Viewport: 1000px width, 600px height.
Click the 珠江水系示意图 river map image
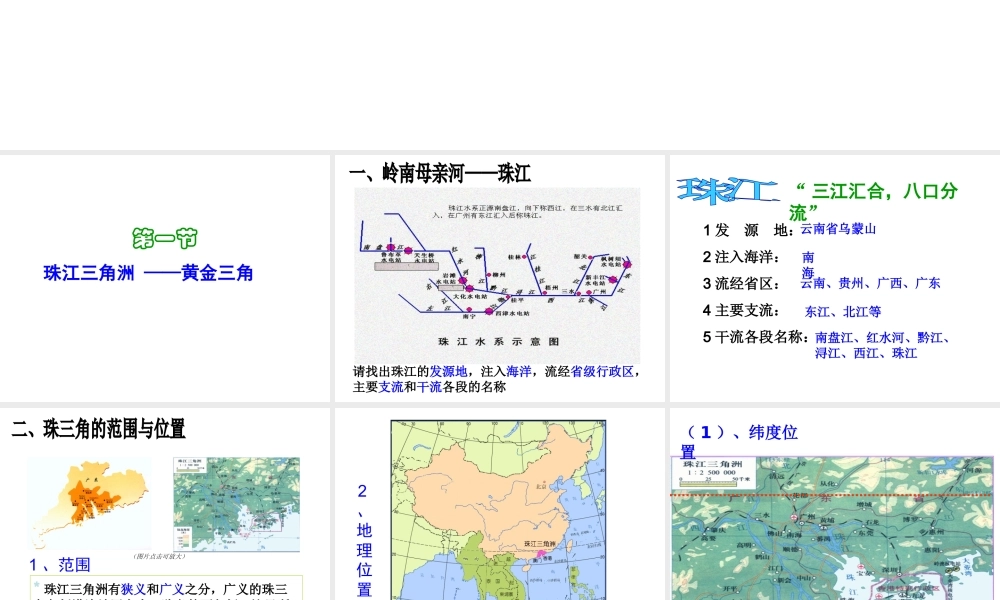point(497,275)
